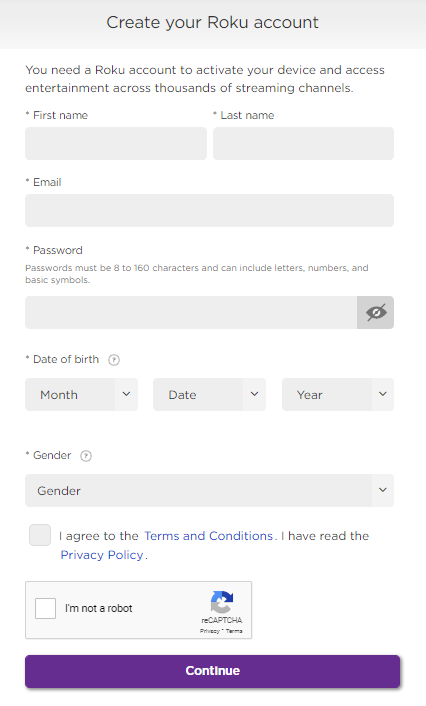Click the reCAPTCHA logo icon
This screenshot has width=426, height=706.
222,602
